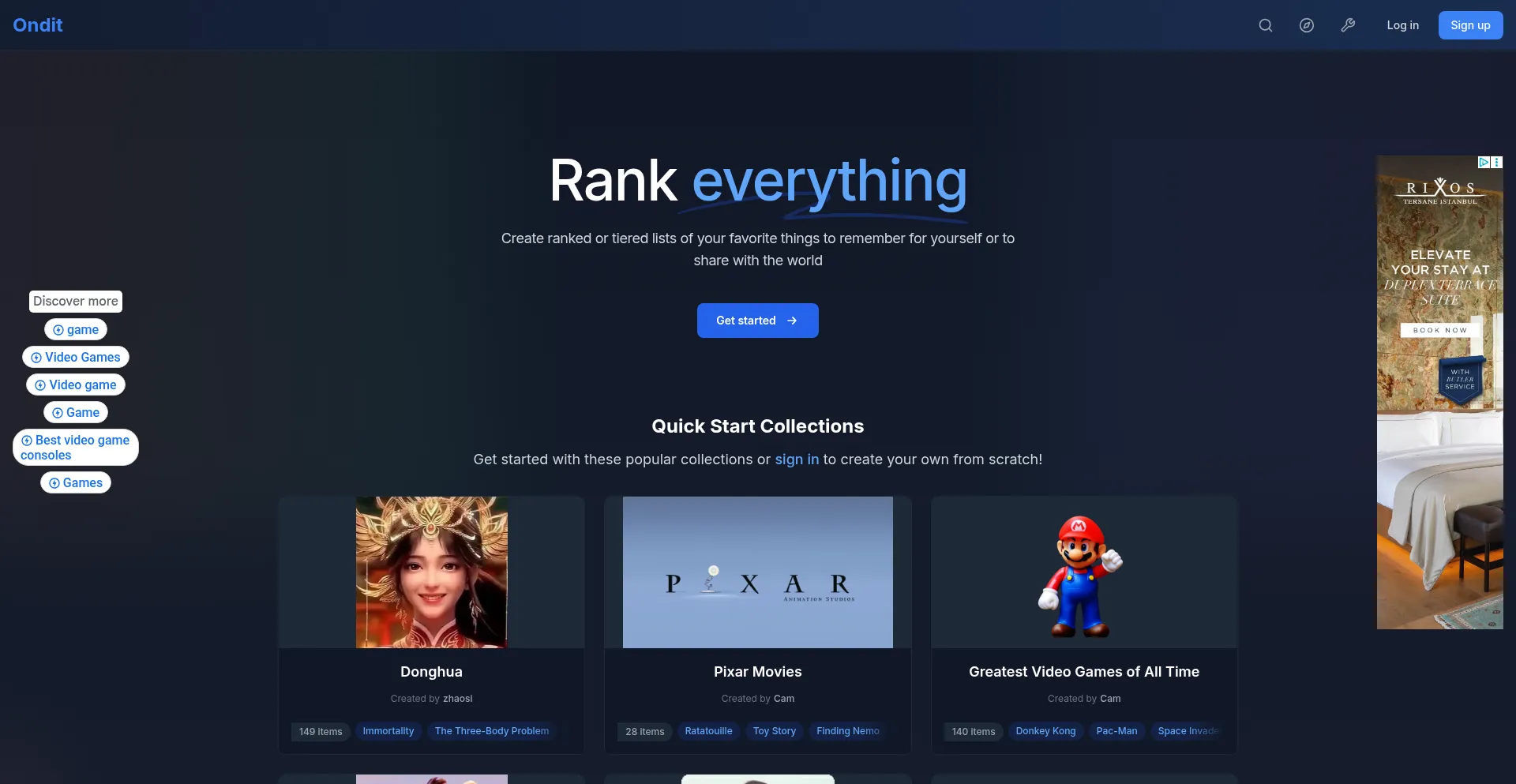
Task: Open the wrench tools icon
Action: pos(1348,25)
